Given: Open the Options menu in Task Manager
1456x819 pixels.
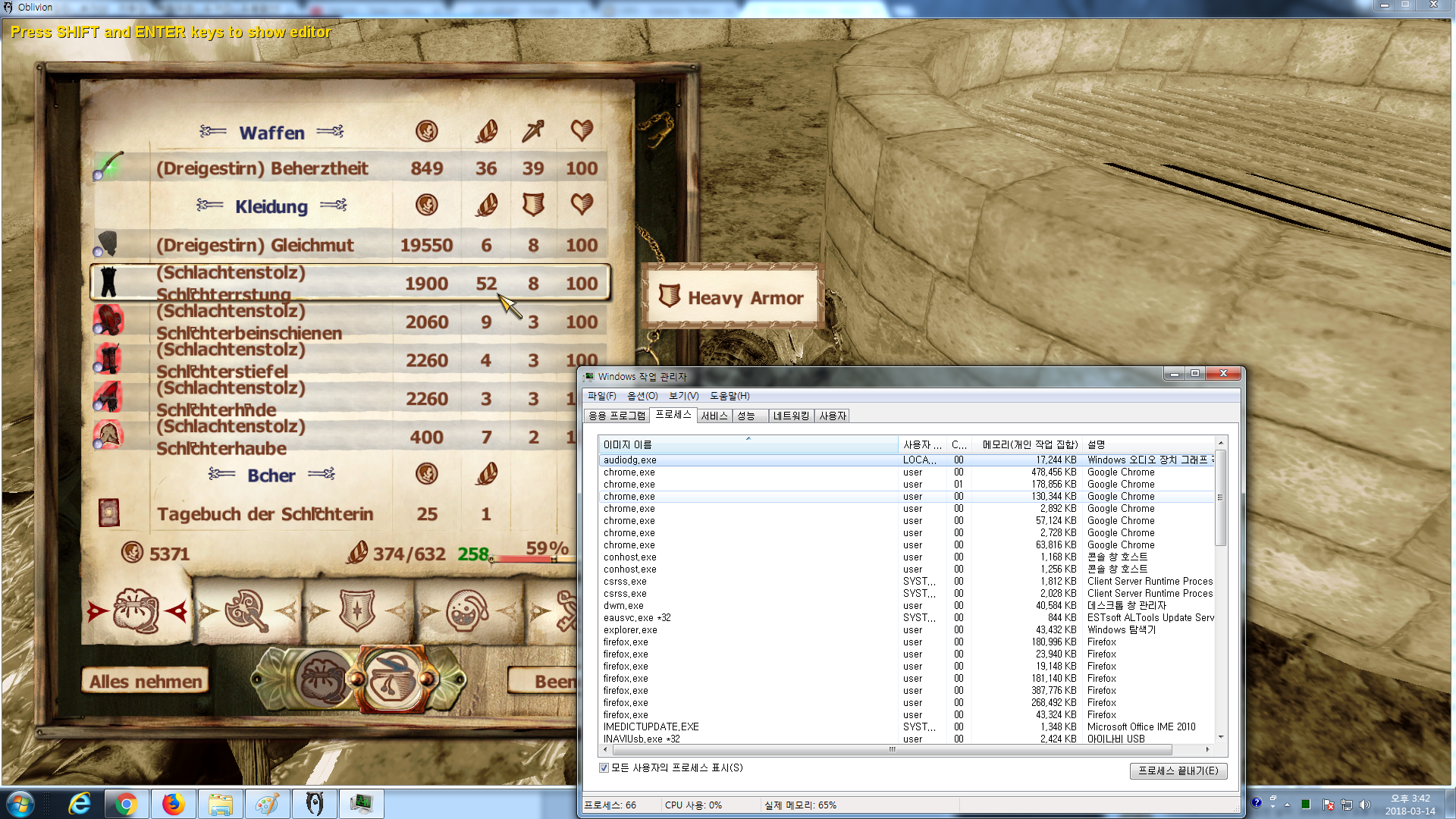Looking at the screenshot, I should 642,396.
